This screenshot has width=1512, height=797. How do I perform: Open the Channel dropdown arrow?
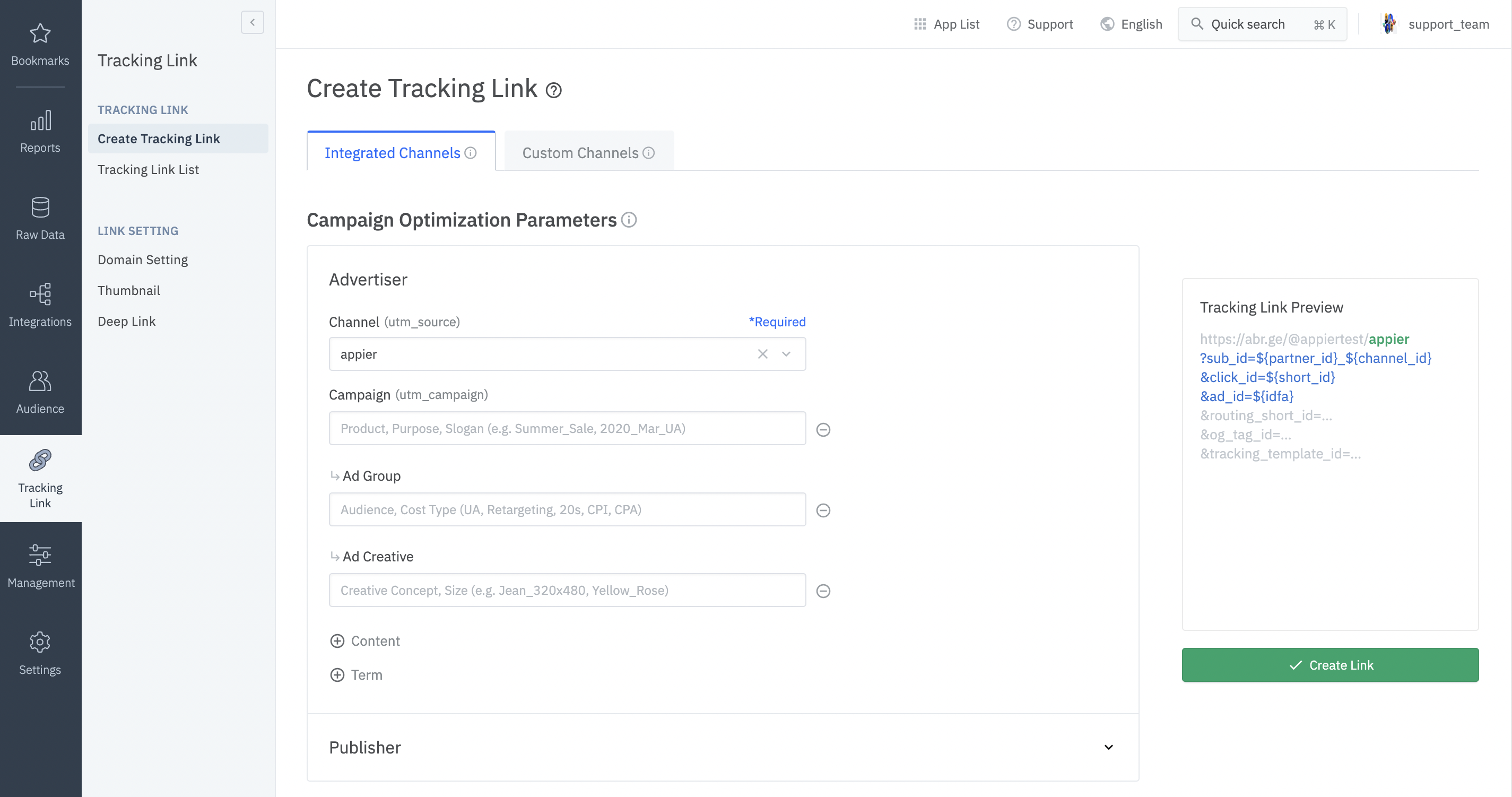786,354
